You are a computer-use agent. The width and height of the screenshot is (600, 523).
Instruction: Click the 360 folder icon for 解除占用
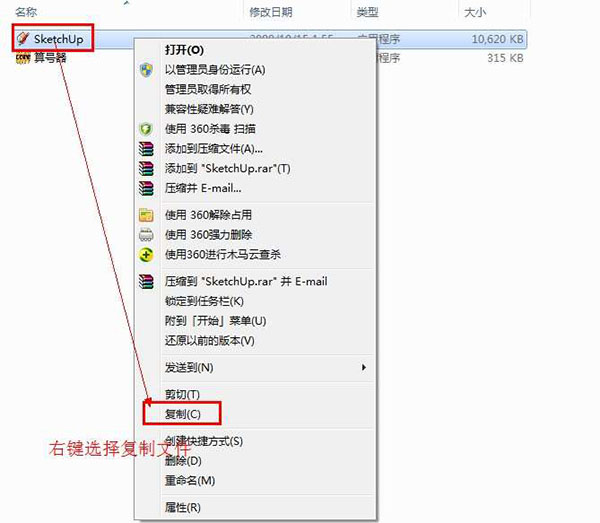146,215
